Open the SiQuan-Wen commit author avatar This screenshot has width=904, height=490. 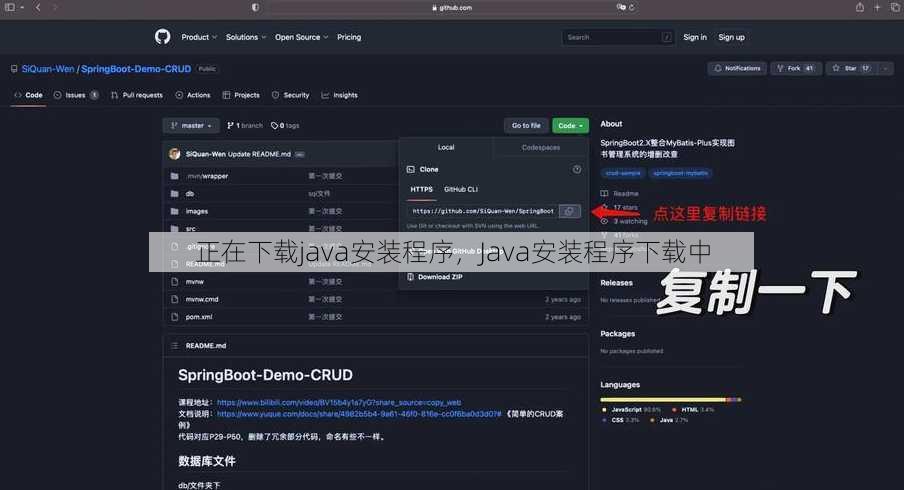(175, 154)
